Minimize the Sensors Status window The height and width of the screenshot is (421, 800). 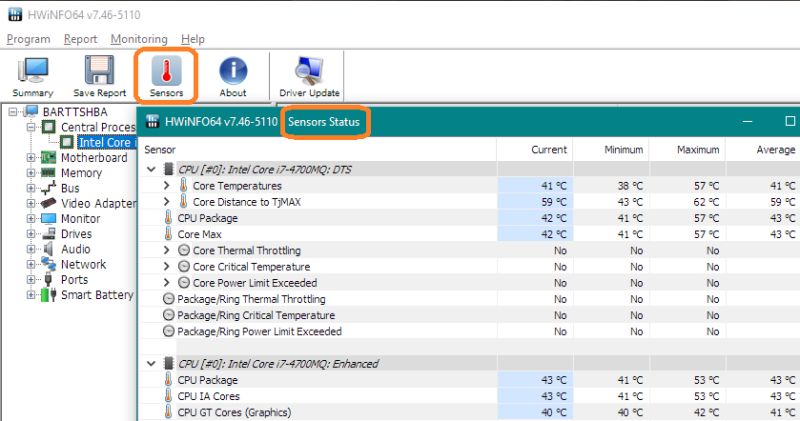[x=747, y=121]
